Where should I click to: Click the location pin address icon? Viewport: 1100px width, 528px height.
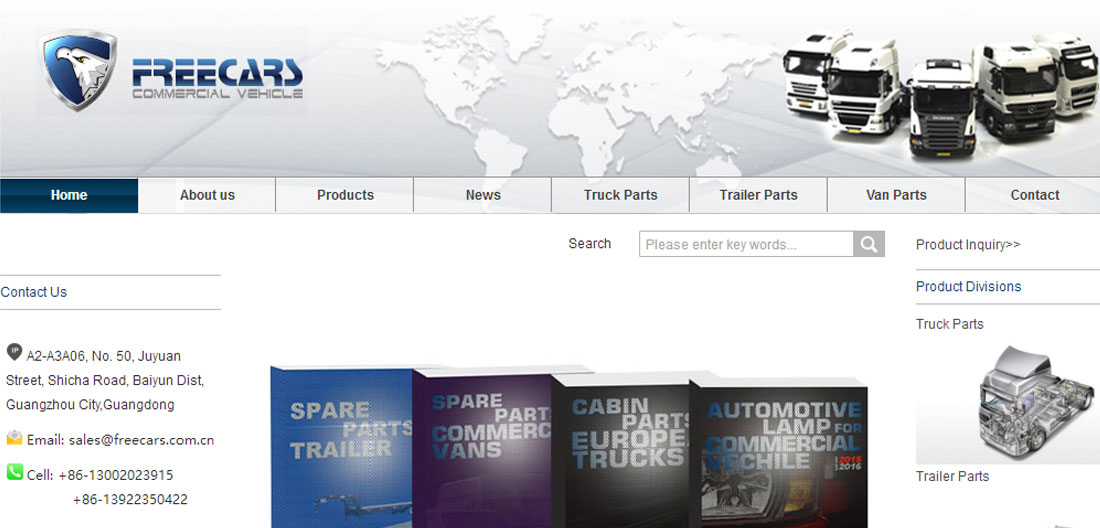click(x=14, y=352)
